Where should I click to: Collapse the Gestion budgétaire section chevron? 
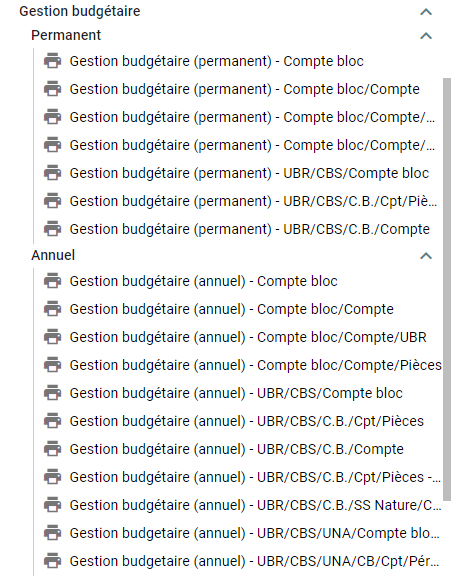pyautogui.click(x=426, y=12)
